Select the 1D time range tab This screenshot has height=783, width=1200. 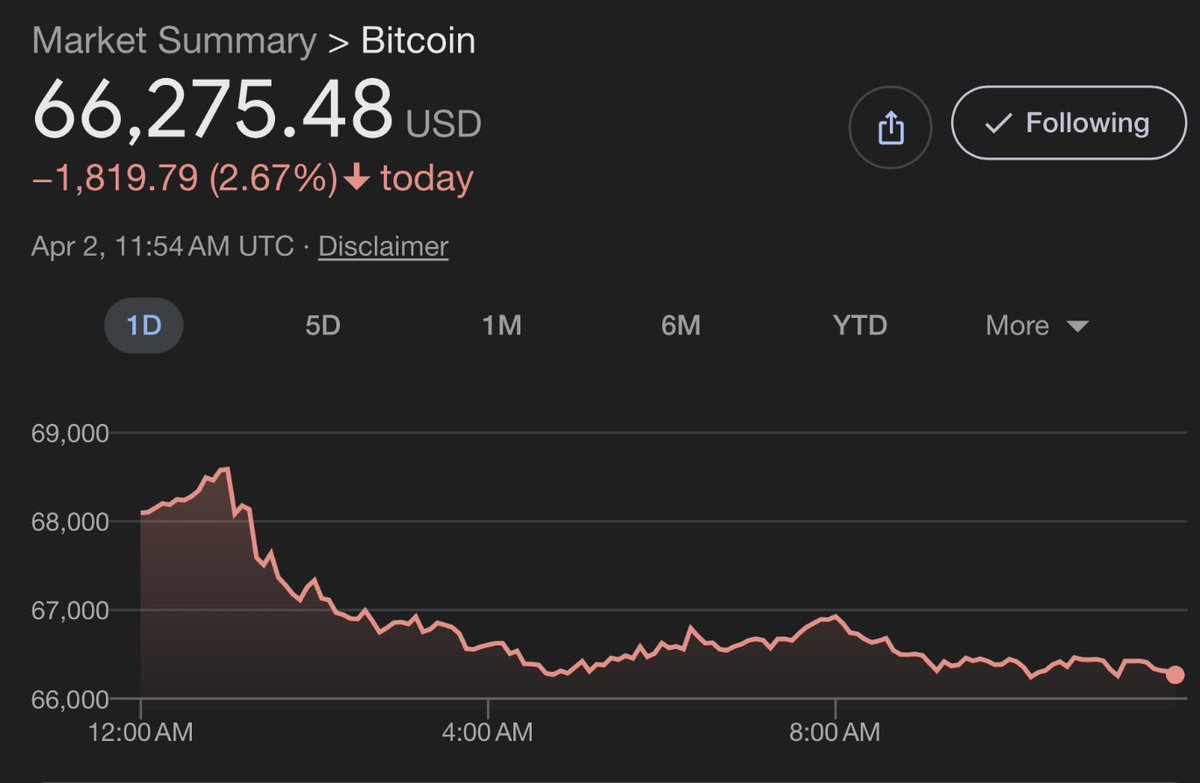pos(144,326)
